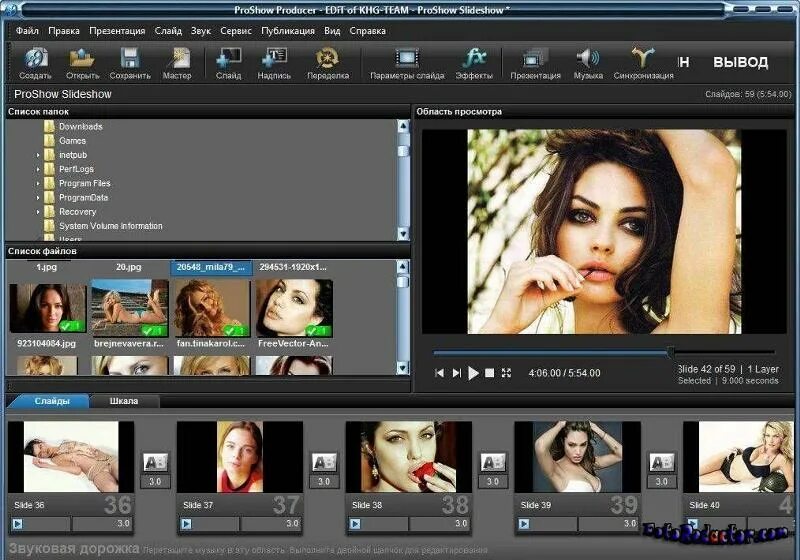Select System Volume Information folder
The image size is (800, 560).
pyautogui.click(x=111, y=226)
